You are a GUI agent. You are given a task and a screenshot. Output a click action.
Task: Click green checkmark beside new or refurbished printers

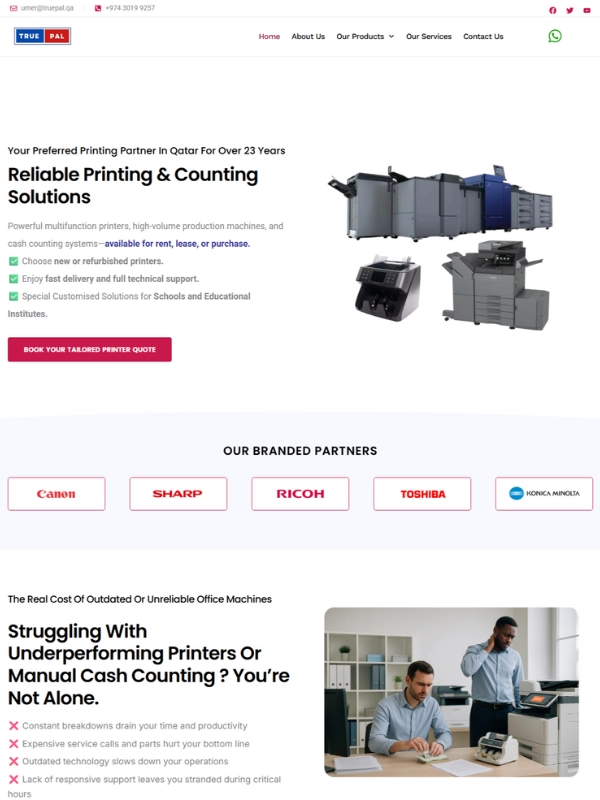coord(14,261)
